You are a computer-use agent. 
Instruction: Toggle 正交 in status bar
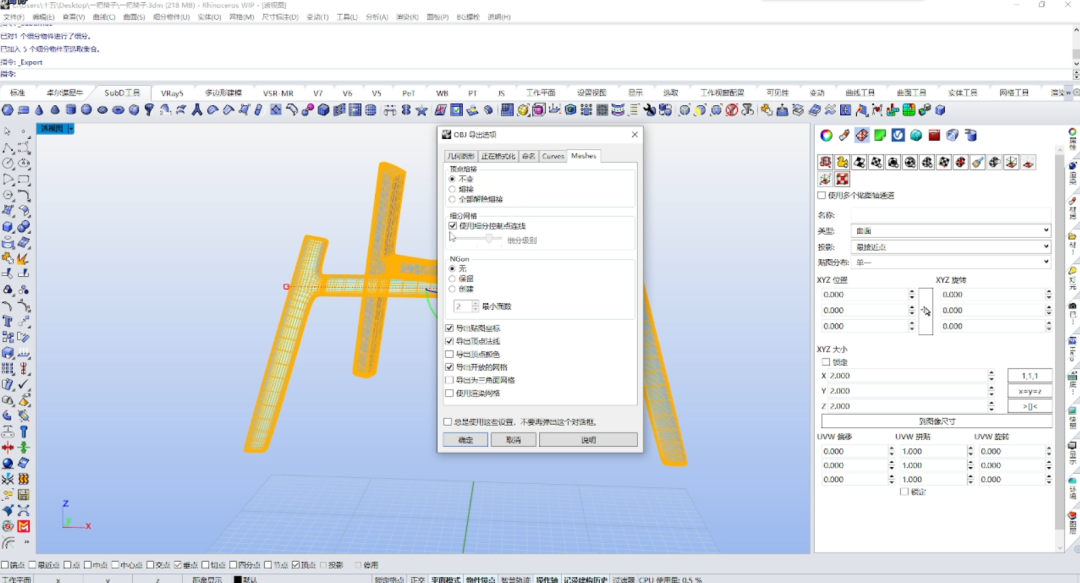418,580
